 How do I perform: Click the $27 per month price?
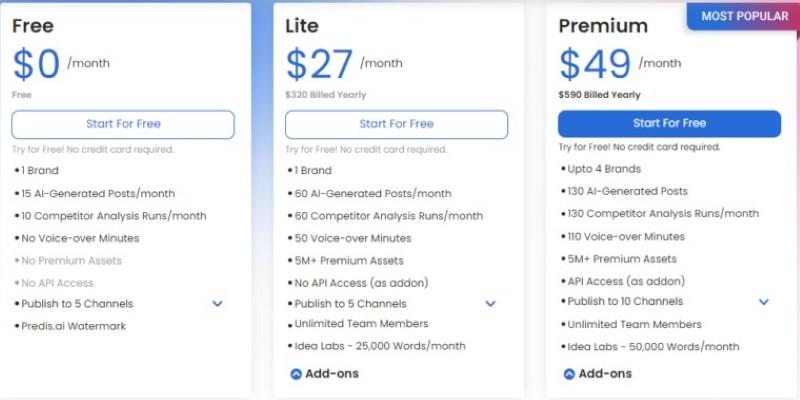[321, 64]
